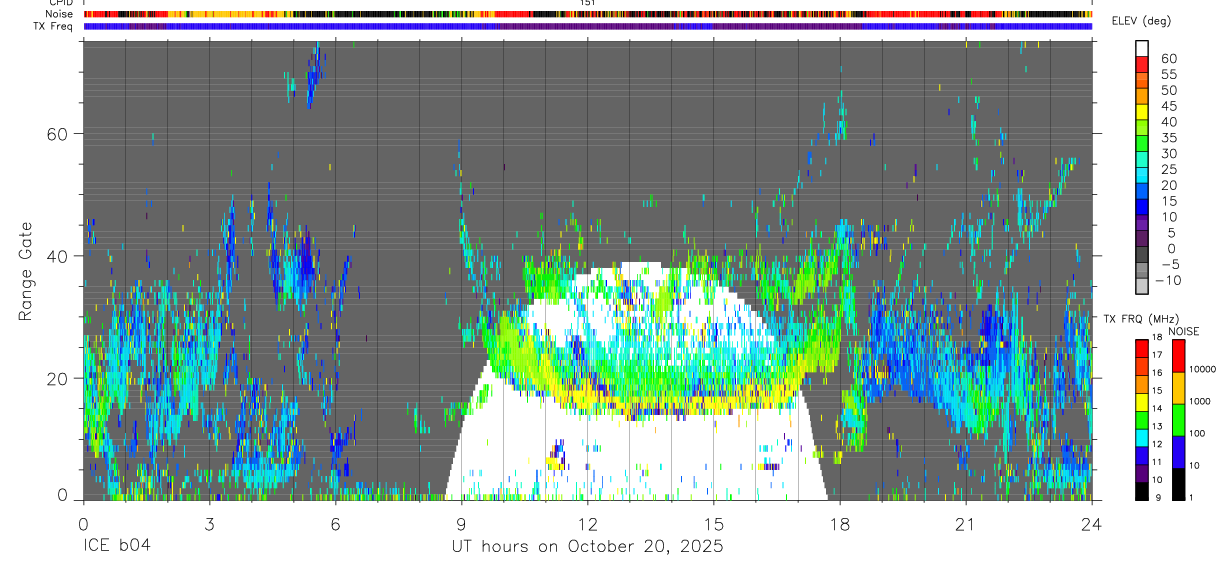Click the red swatch of the NOISE colorbar

click(1179, 356)
